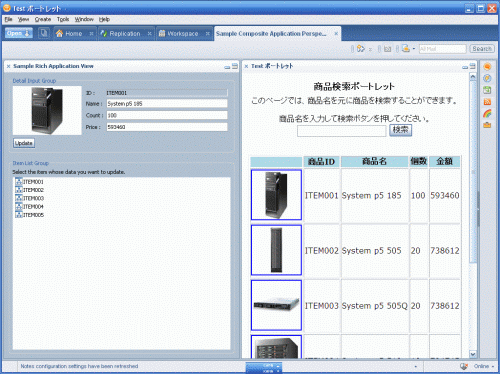Open the orange toolbox sidebar icon
Image resolution: width=500 pixels, height=374 pixels.
(487, 125)
